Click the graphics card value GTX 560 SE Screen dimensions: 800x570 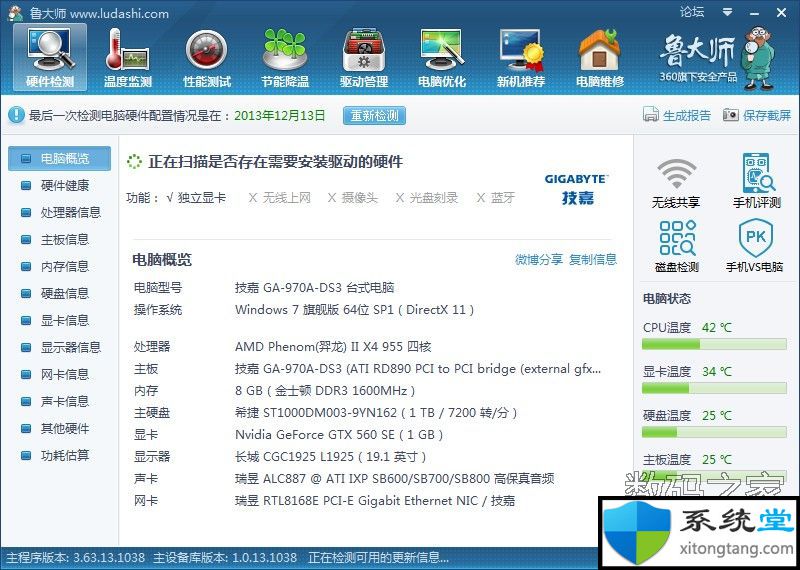(x=339, y=435)
